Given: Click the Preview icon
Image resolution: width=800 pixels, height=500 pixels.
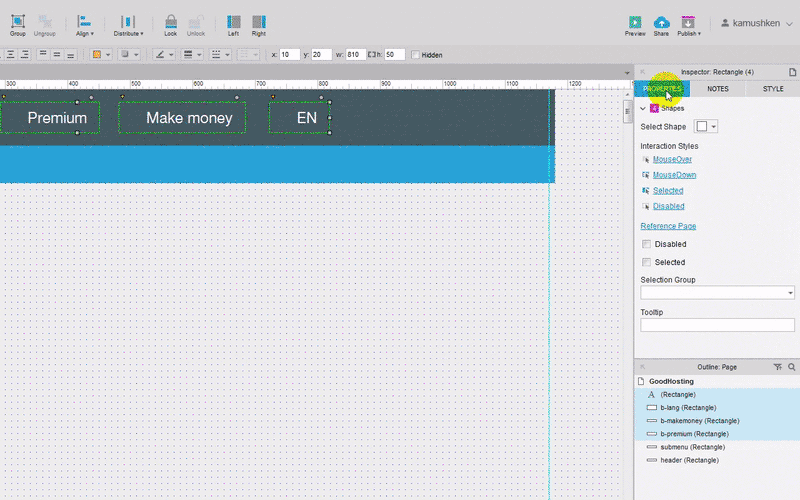Looking at the screenshot, I should (x=635, y=22).
